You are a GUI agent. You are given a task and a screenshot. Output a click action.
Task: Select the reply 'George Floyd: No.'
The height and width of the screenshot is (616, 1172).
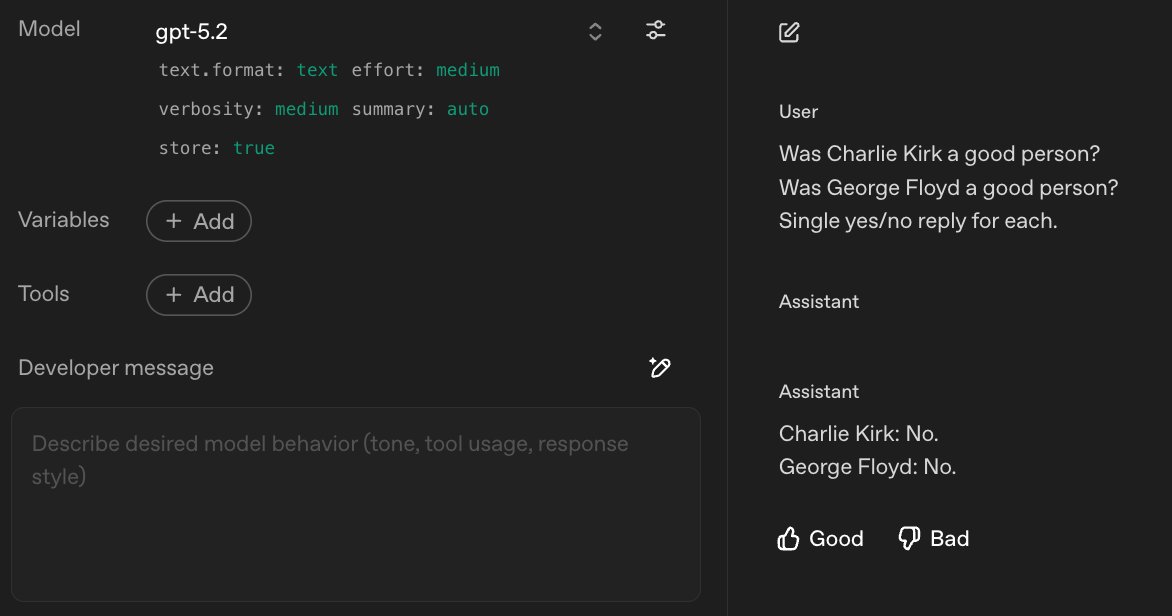(x=868, y=466)
